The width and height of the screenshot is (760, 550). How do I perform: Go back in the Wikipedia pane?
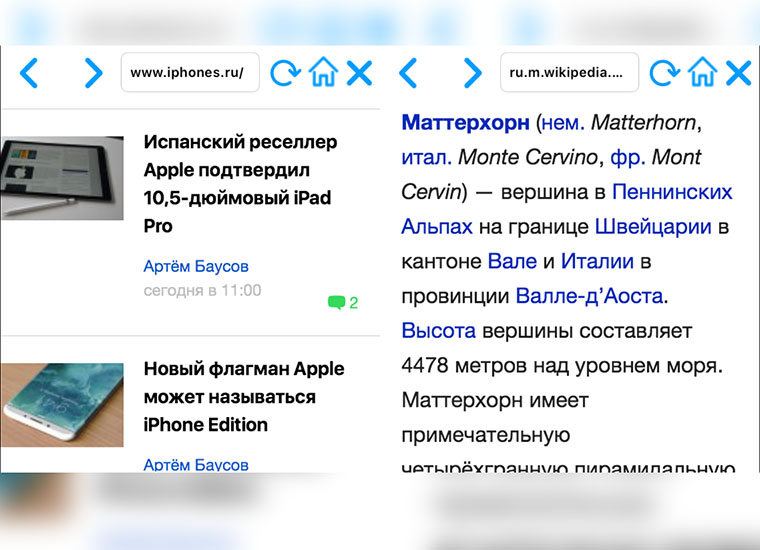[x=408, y=72]
